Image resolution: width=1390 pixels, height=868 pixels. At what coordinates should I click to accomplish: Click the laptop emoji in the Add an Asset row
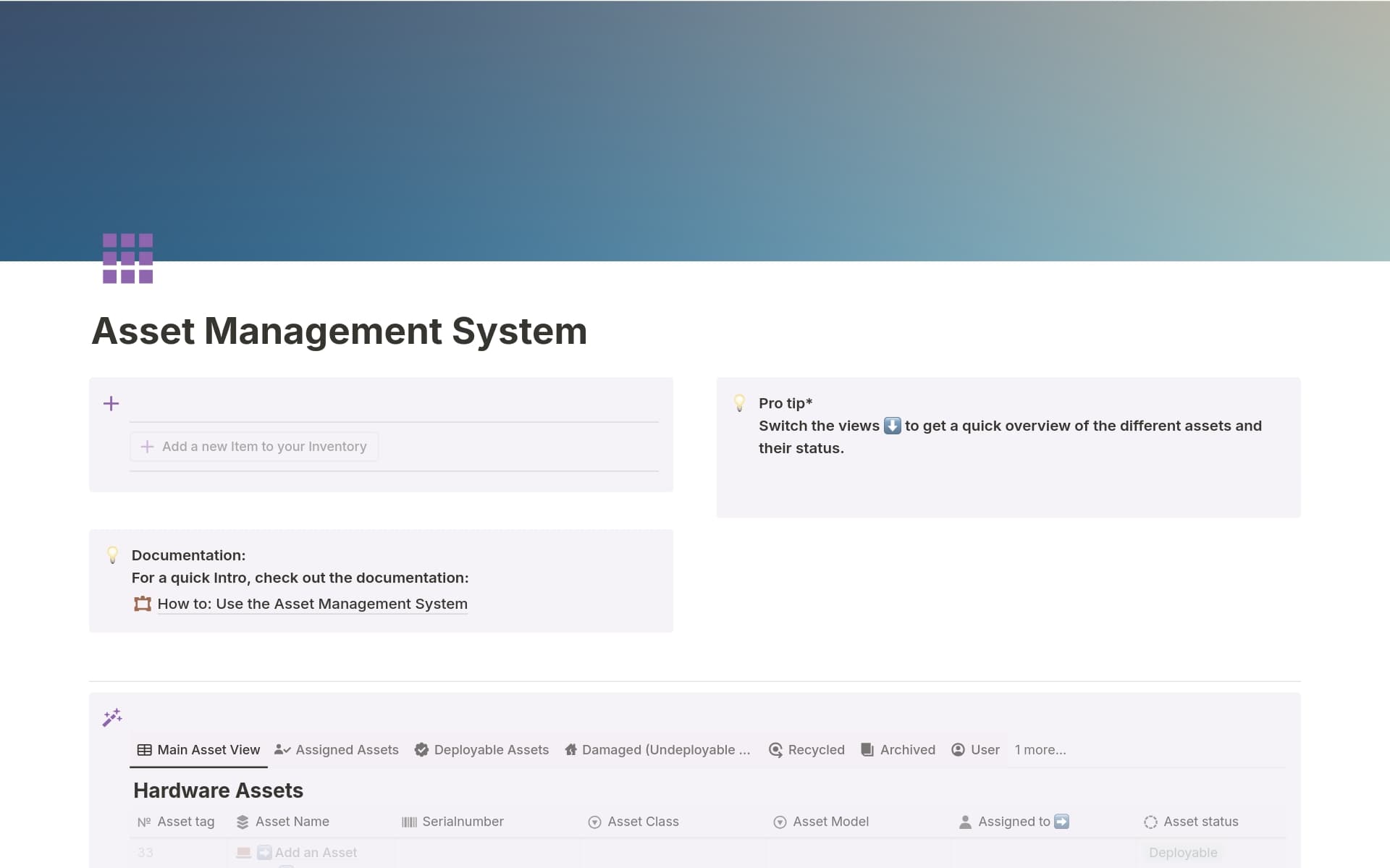coord(243,853)
